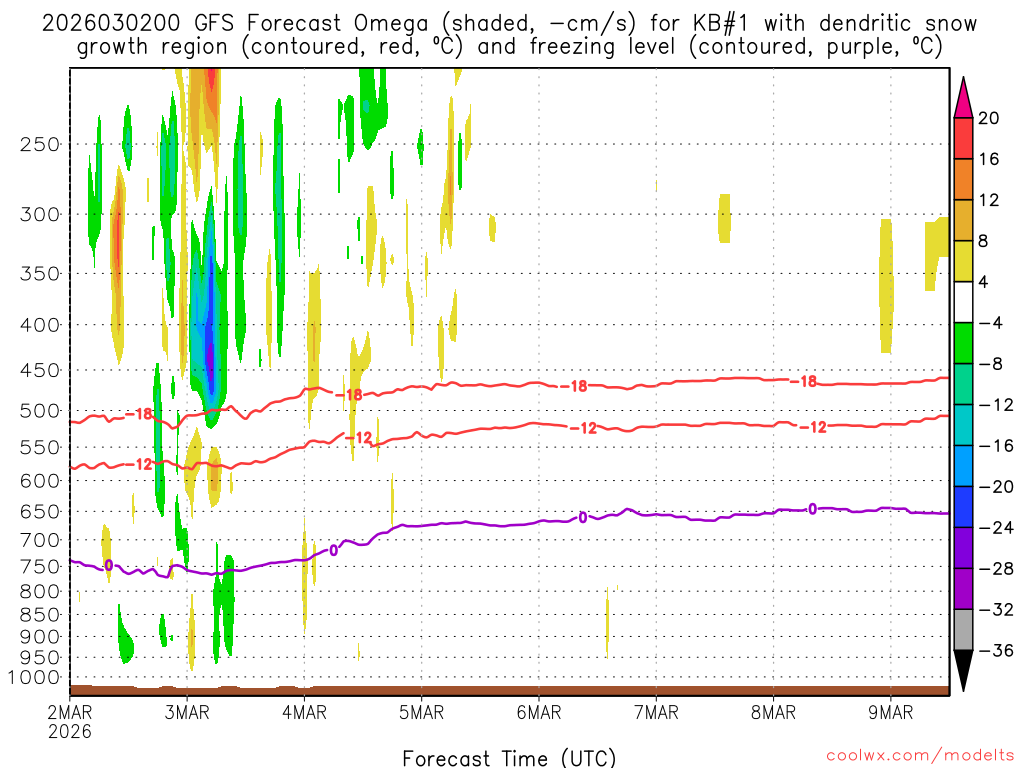Image resolution: width=1024 pixels, height=768 pixels.
Task: Click the 600 pressure level label
Action: pyautogui.click(x=40, y=481)
